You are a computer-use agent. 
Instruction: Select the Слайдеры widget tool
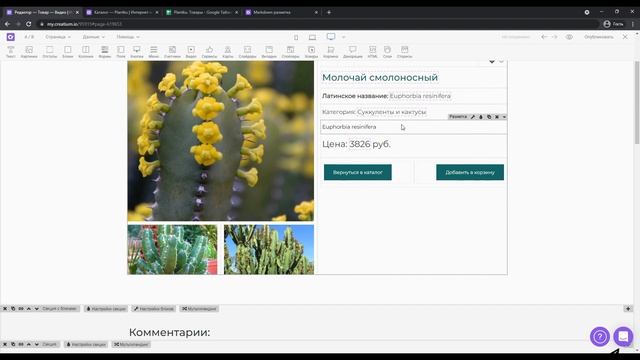pos(247,52)
